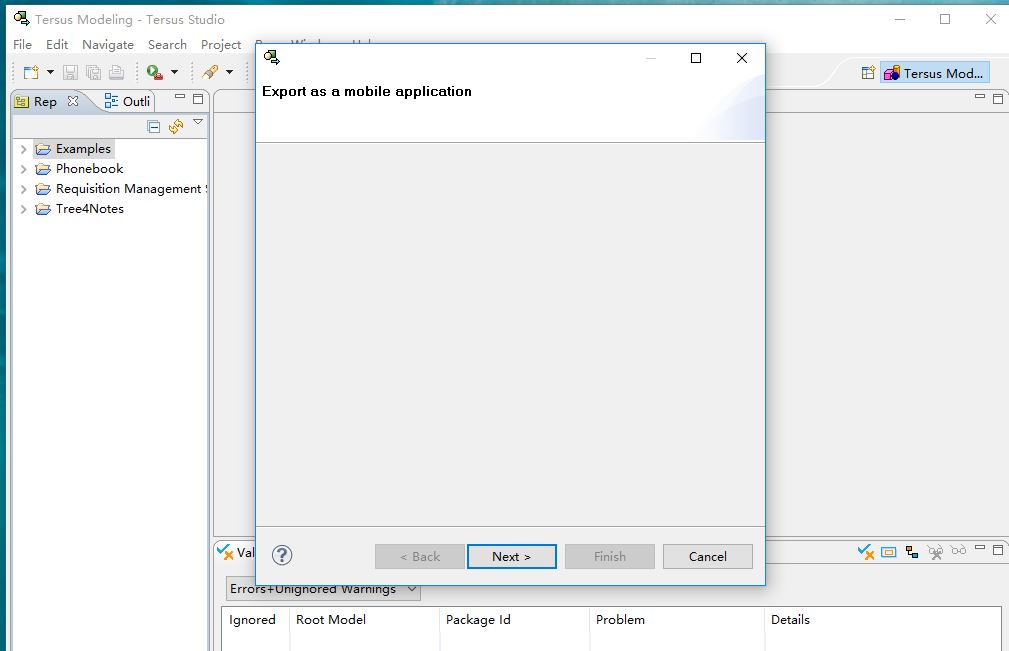The width and height of the screenshot is (1009, 651).
Task: Select the Requisition Management project
Action: coord(128,189)
